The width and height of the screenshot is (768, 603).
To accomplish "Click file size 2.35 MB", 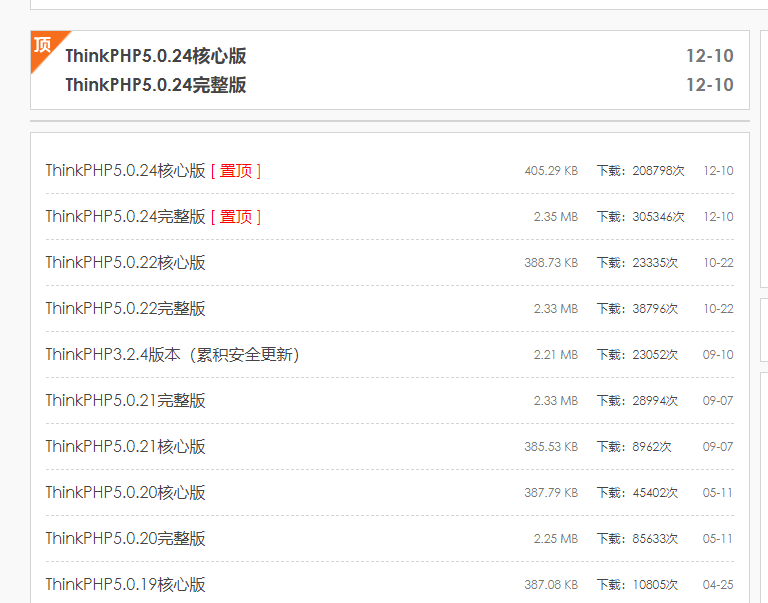I will [555, 217].
